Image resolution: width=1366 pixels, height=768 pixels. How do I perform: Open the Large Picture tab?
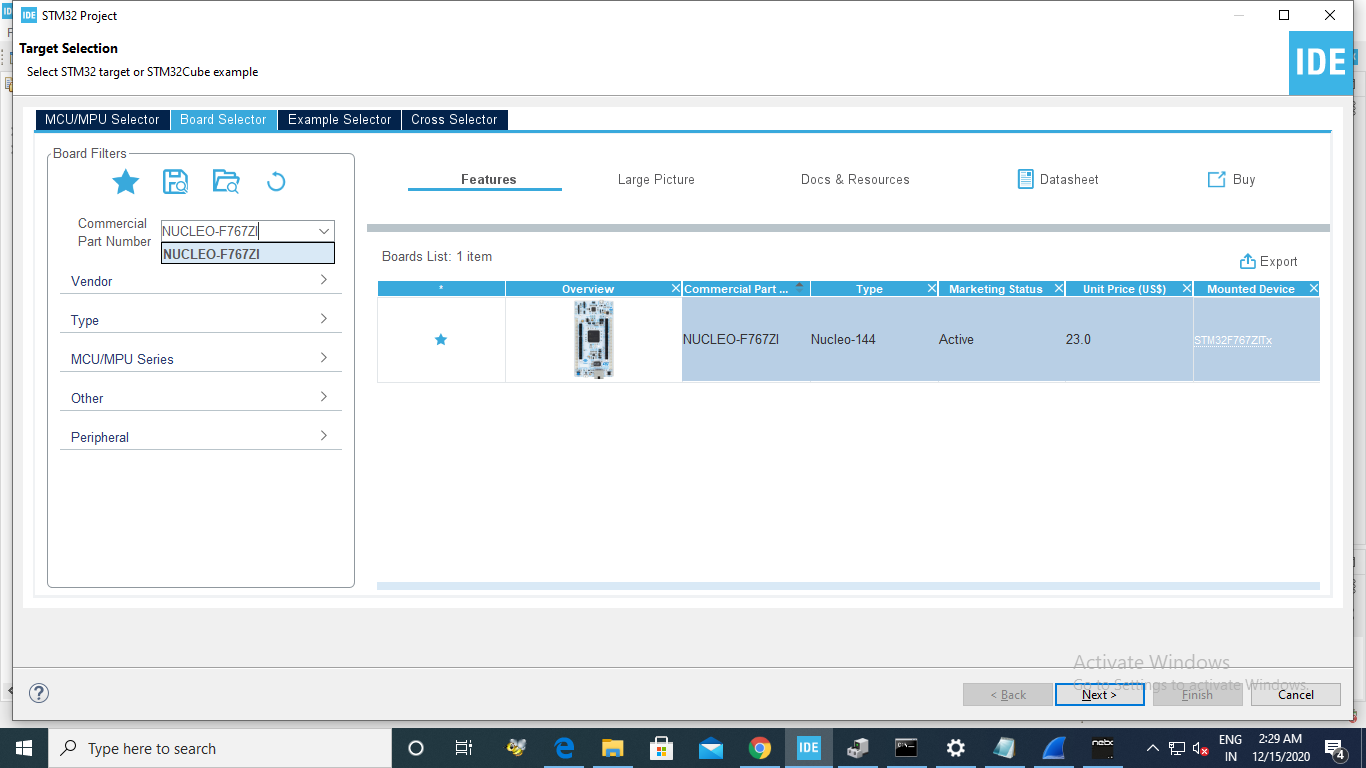point(656,179)
